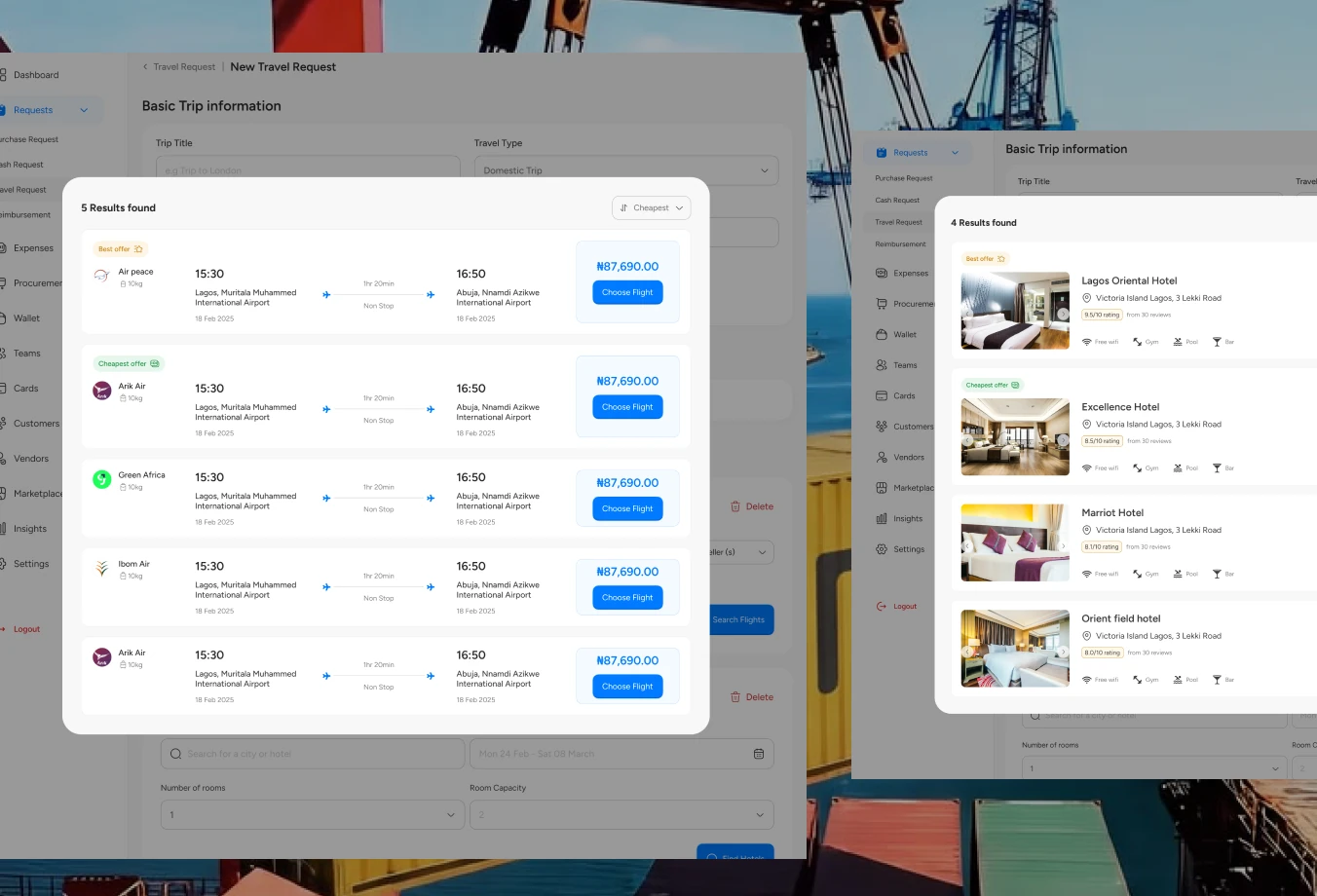Expand the Room Capacity dropdown
Image resolution: width=1317 pixels, height=896 pixels.
click(x=621, y=815)
